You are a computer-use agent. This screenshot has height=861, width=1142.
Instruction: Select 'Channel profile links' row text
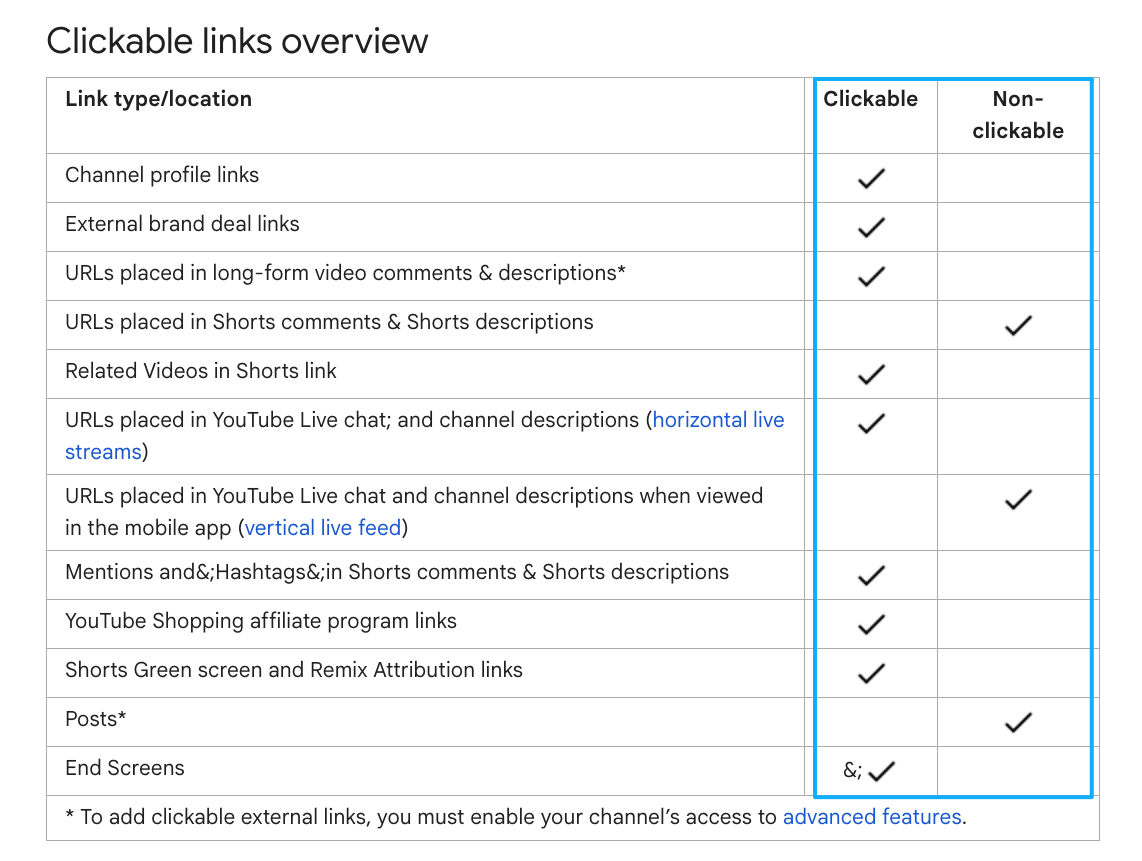coord(162,176)
